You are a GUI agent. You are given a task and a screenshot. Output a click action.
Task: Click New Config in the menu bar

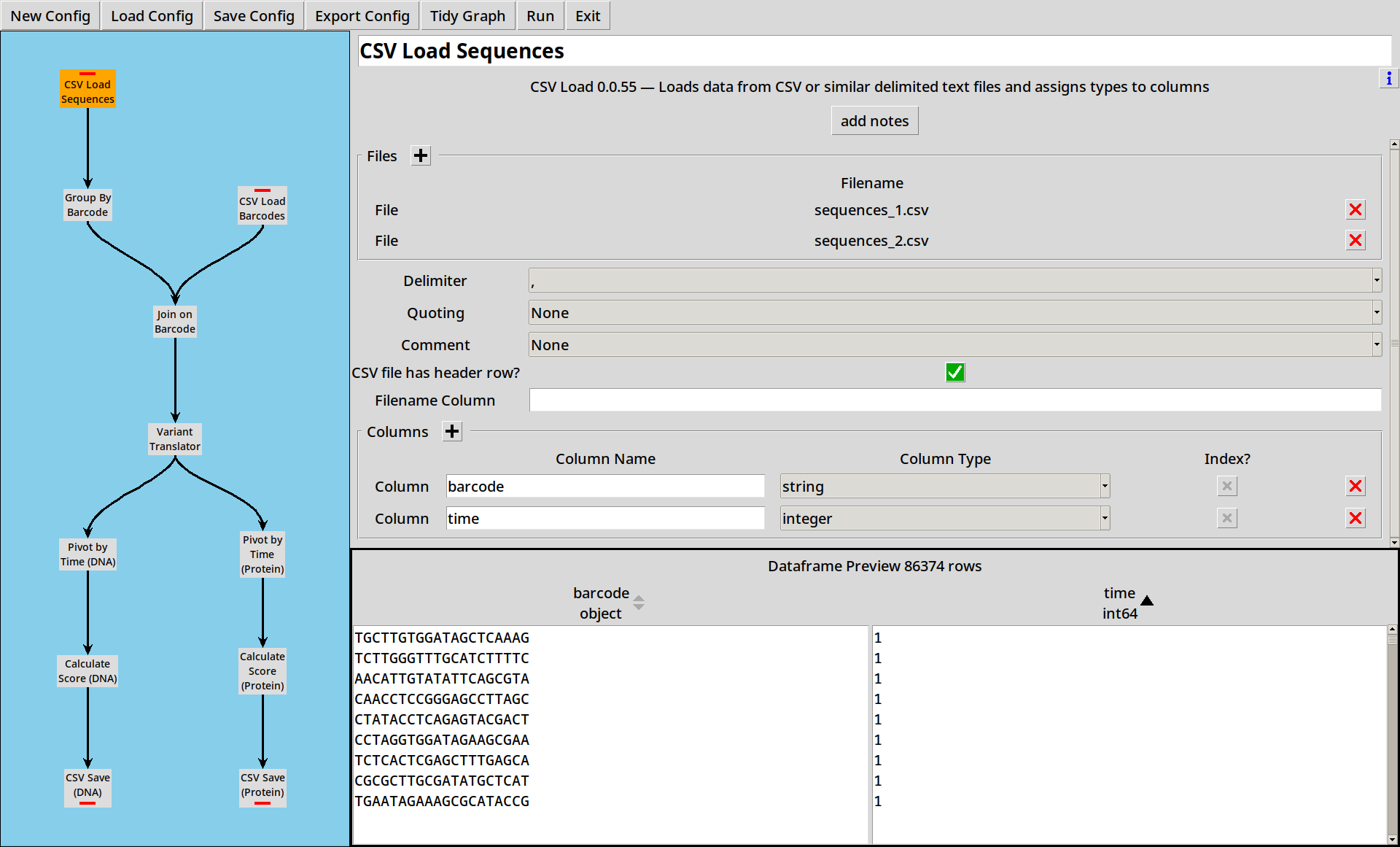(x=50, y=16)
